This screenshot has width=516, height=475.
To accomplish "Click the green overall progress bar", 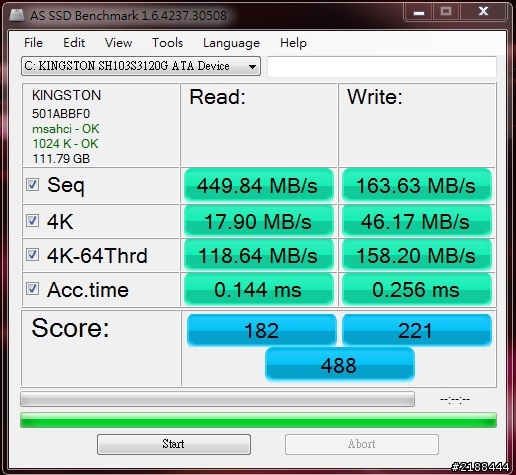I will (x=258, y=420).
